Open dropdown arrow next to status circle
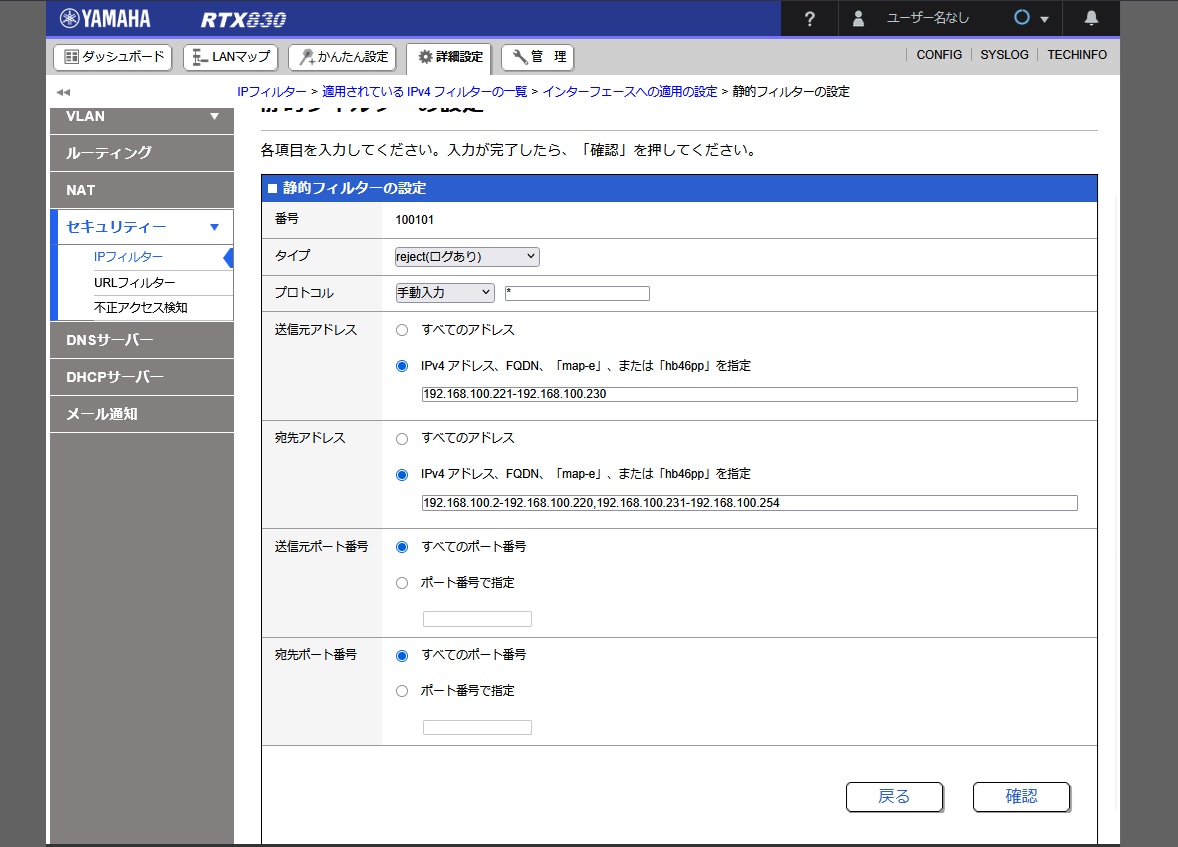 1044,20
